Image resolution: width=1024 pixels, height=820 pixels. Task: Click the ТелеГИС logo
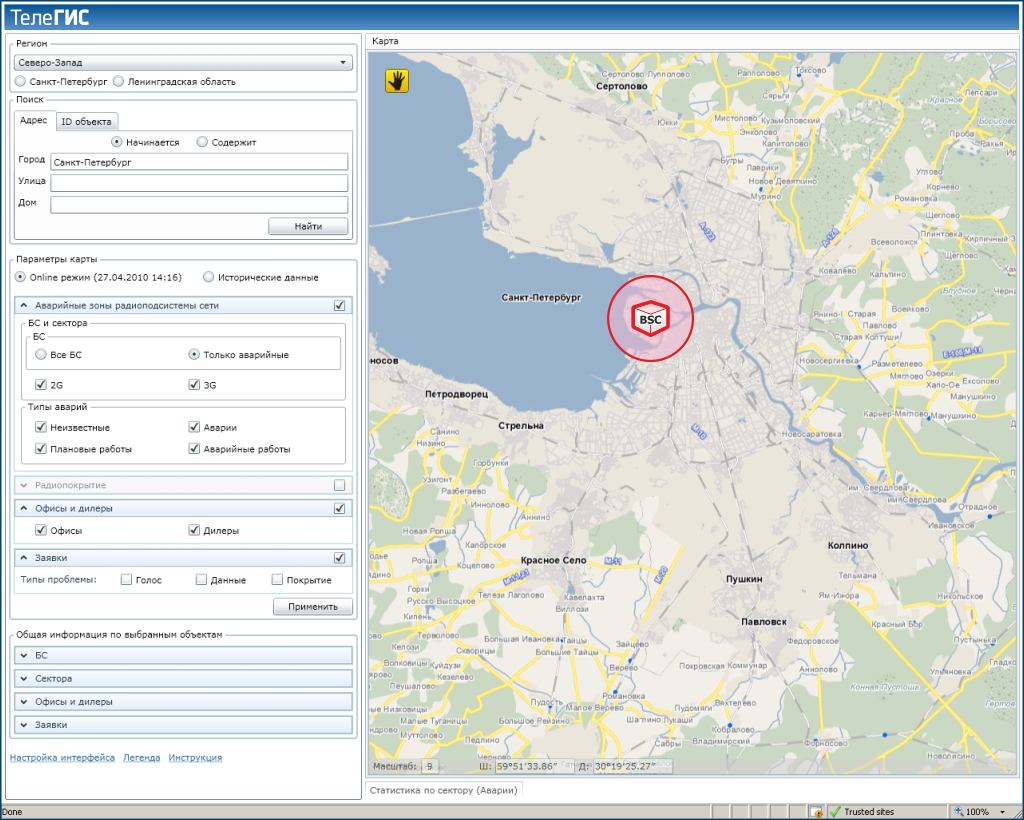point(51,16)
